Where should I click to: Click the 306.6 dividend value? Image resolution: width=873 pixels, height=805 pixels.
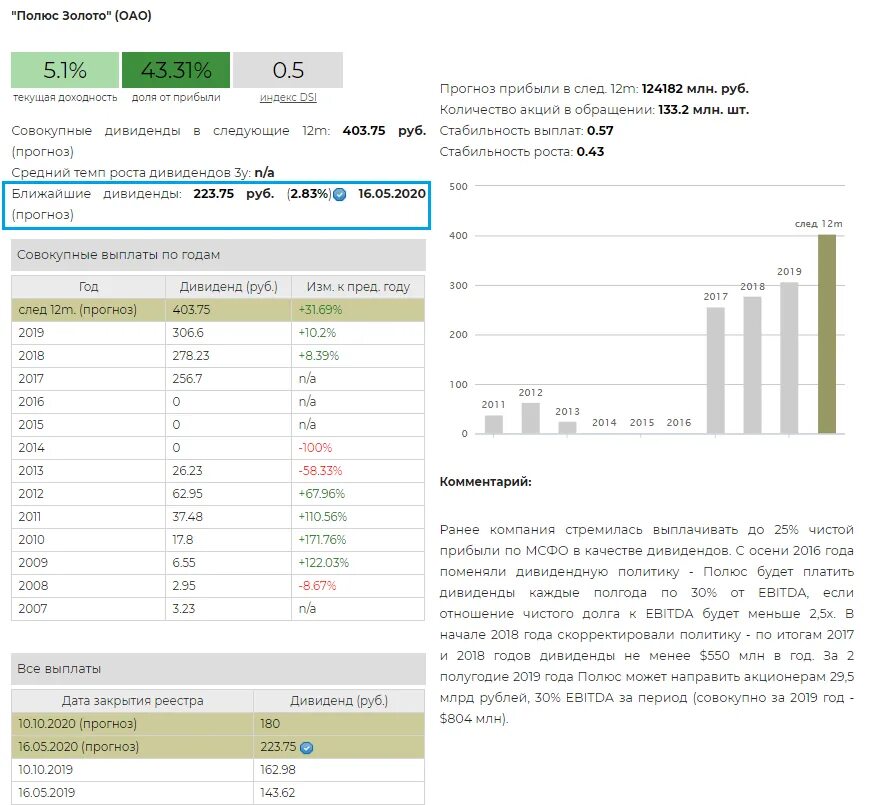(x=188, y=333)
